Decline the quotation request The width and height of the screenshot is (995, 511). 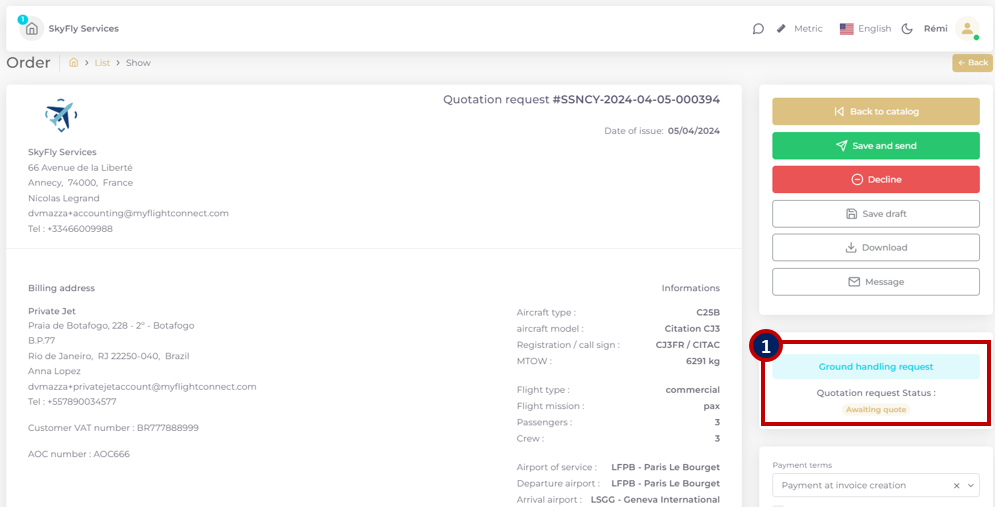pyautogui.click(x=876, y=180)
